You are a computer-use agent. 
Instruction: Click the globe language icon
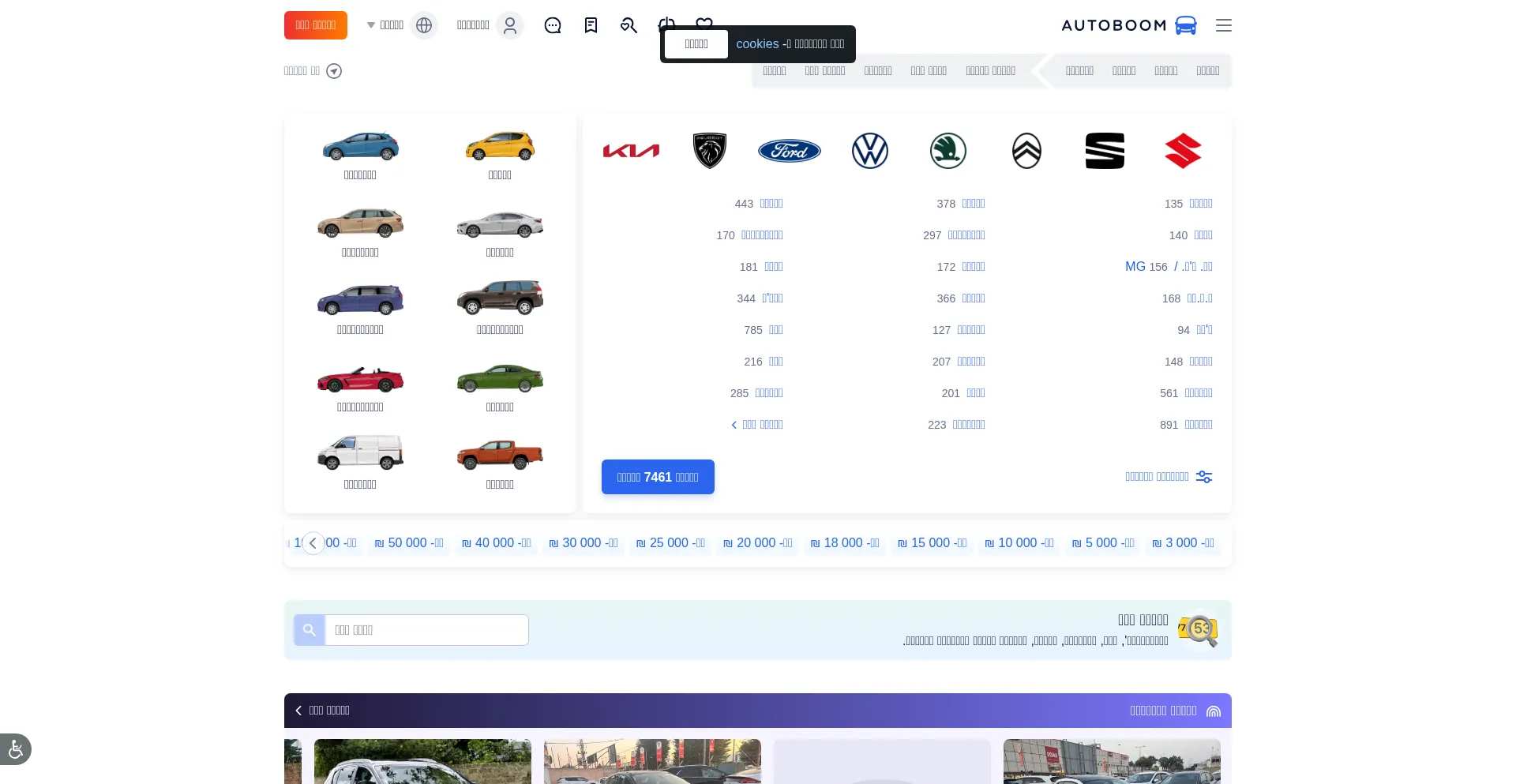pyautogui.click(x=424, y=25)
